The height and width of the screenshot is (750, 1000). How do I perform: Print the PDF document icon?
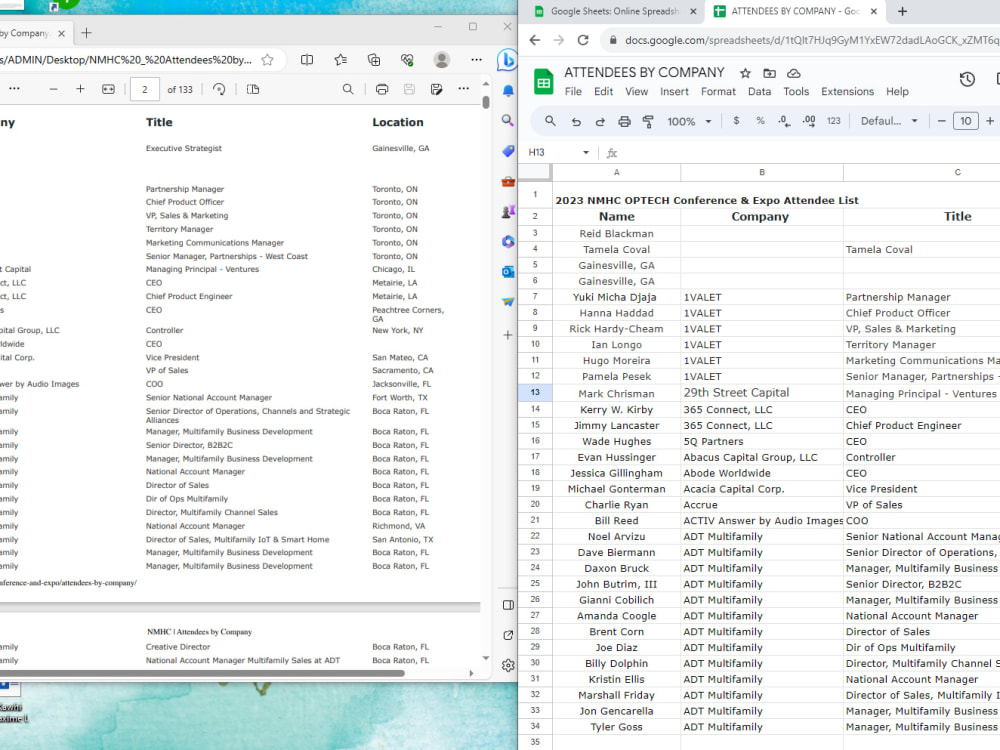click(x=382, y=89)
